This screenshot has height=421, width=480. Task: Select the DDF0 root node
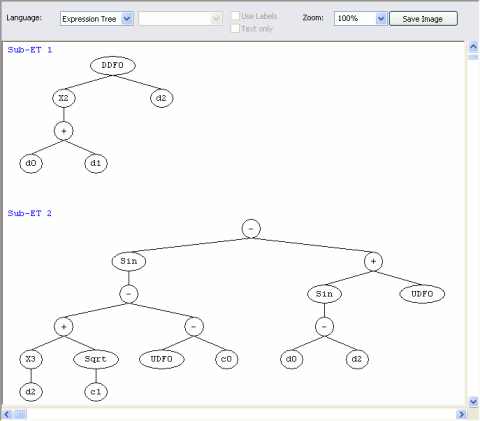point(113,65)
